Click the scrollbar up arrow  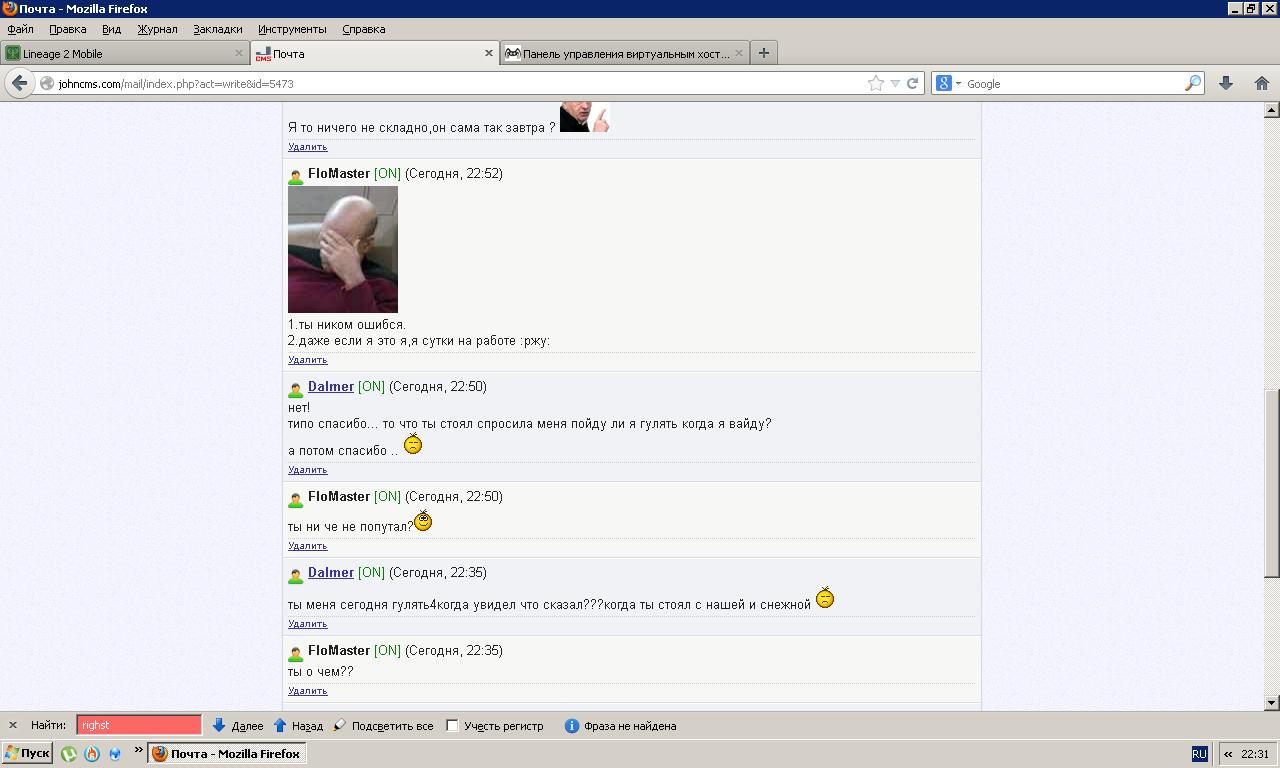pos(1272,110)
